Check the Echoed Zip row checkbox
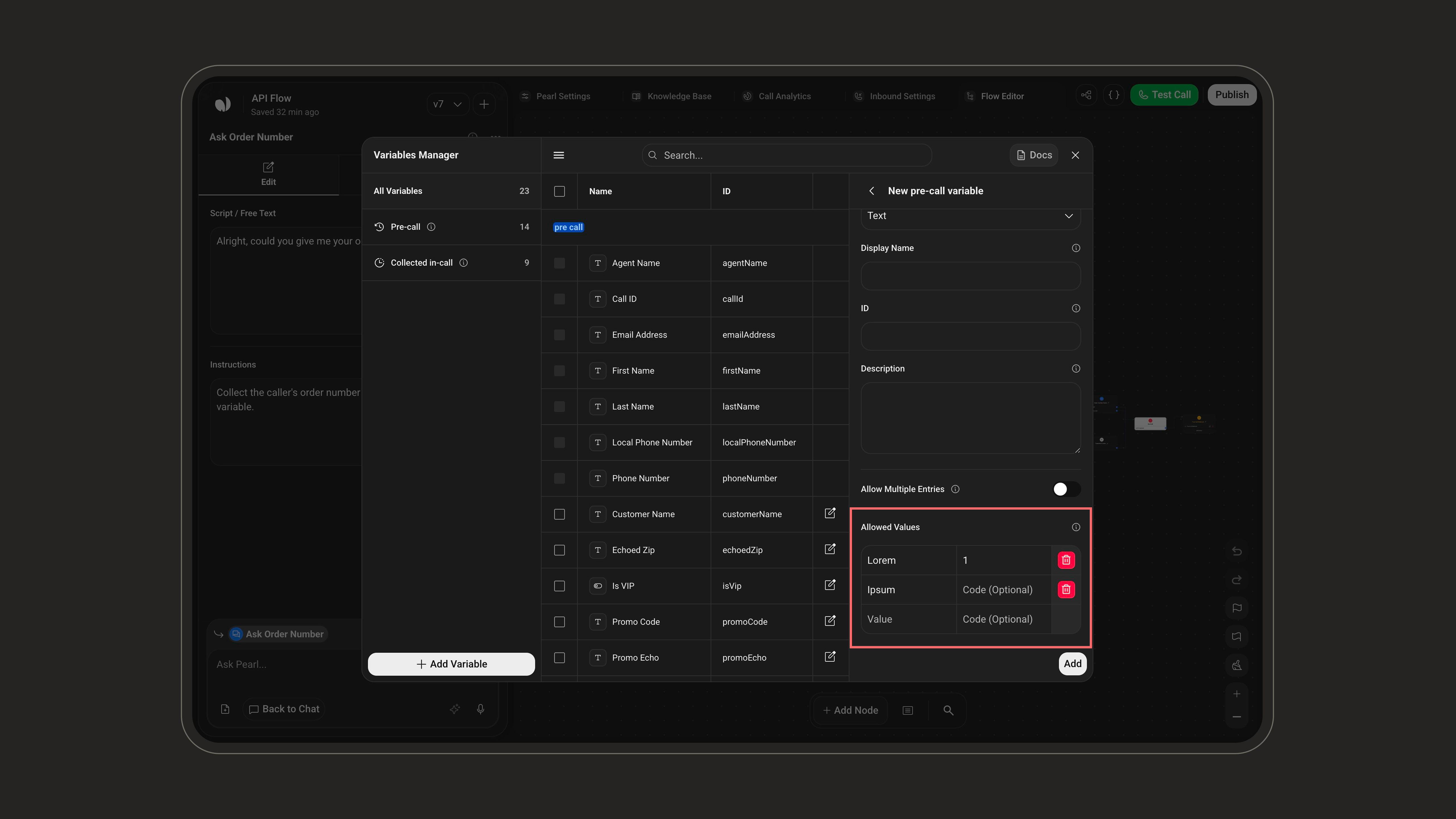 (559, 550)
